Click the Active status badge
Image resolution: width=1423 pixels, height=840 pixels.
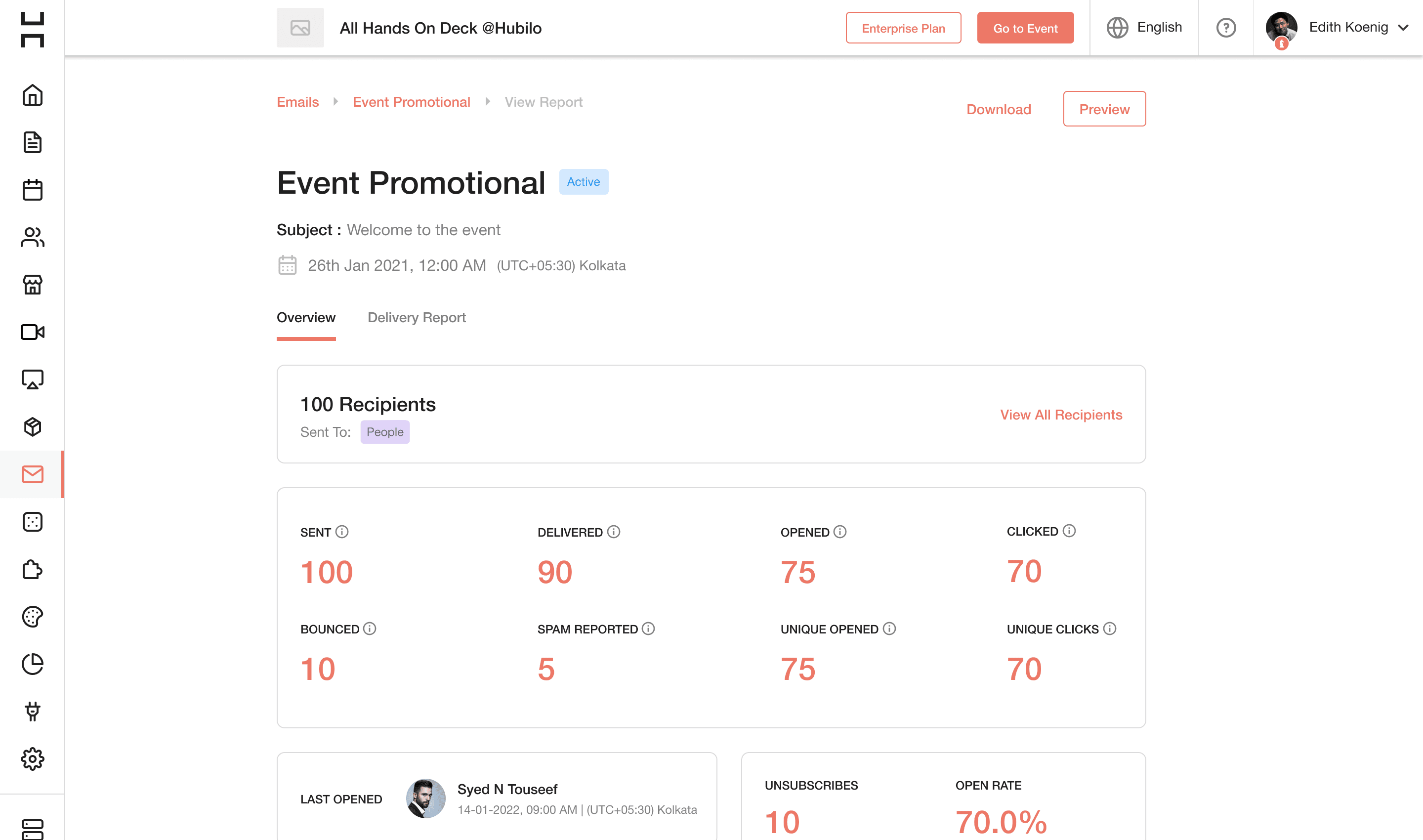click(x=584, y=182)
